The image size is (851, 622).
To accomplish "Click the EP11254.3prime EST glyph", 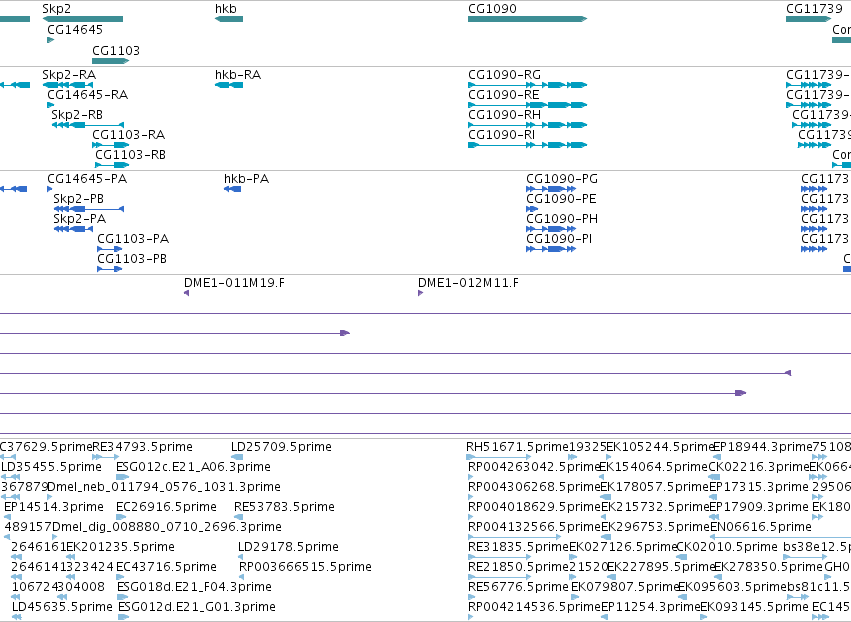I will [605, 617].
